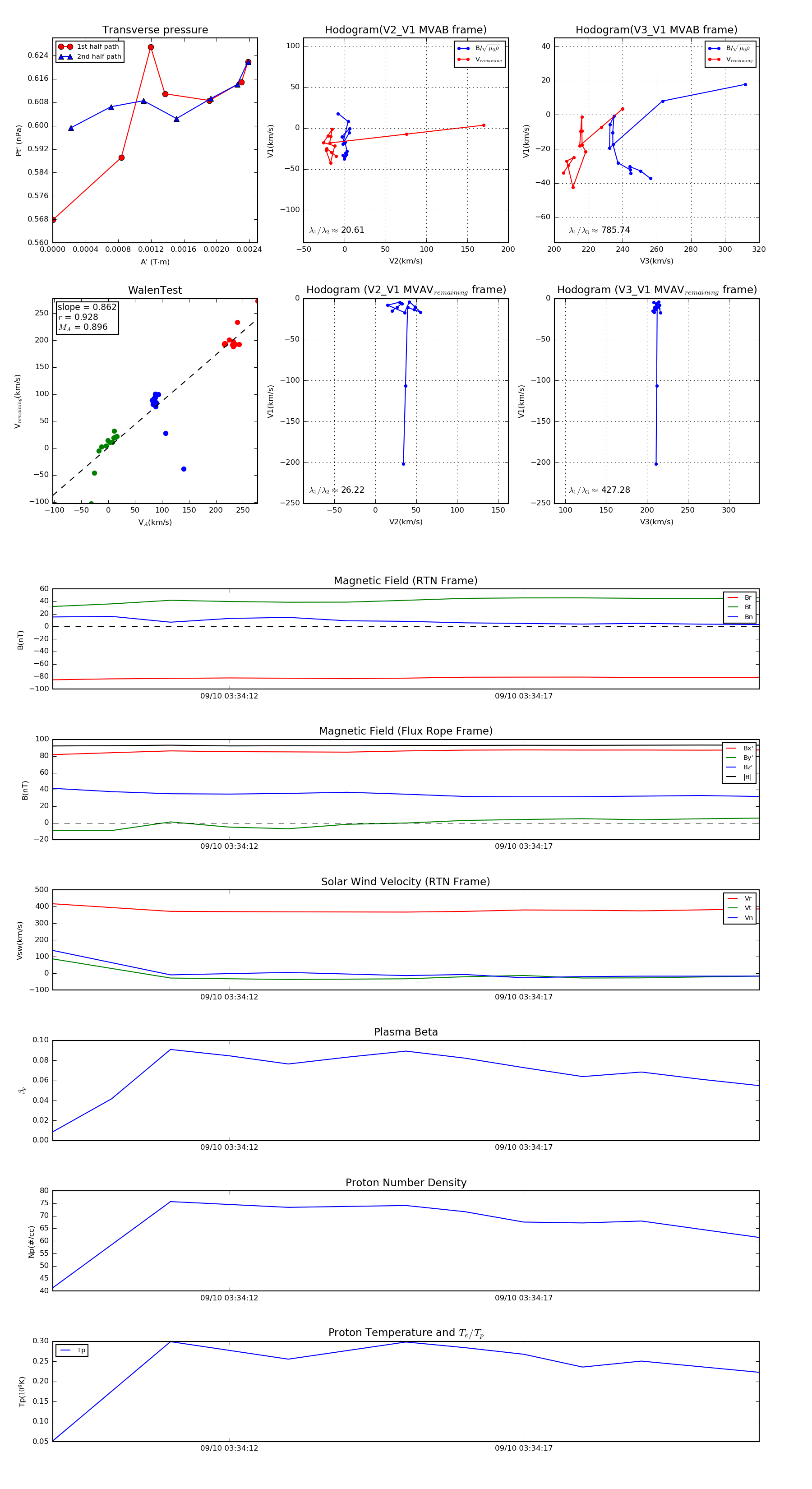Click 'Vsw(km/s)' y-axis label
Viewport: 812px width, 1489px height.
coord(19,940)
